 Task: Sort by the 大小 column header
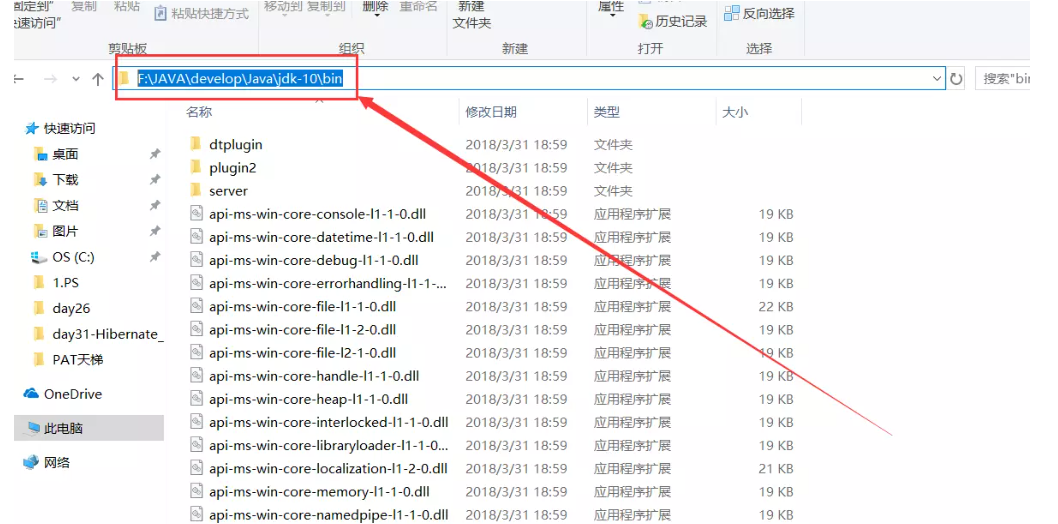click(x=735, y=112)
